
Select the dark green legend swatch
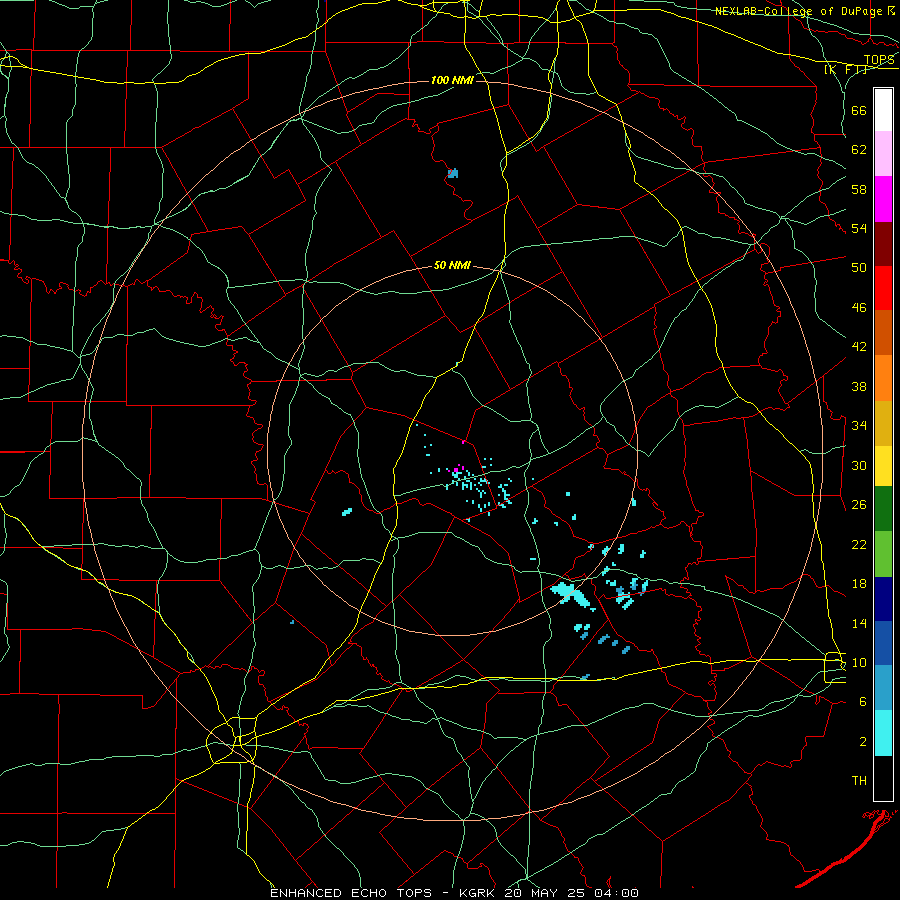[883, 509]
